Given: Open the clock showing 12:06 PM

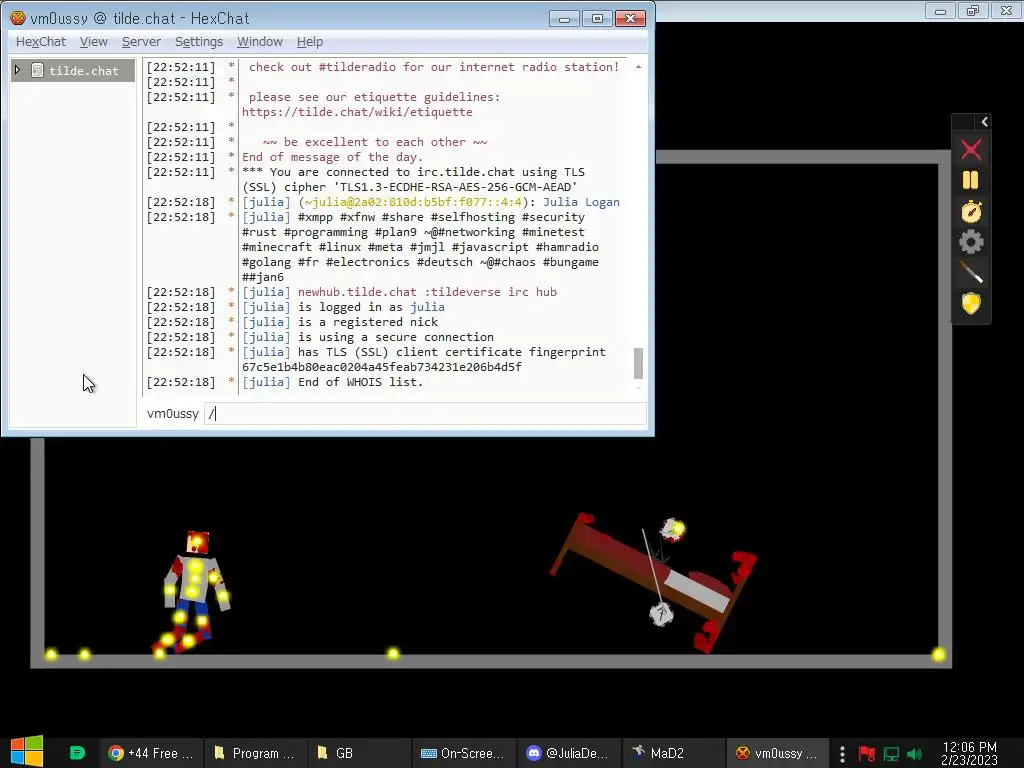Looking at the screenshot, I should point(970,753).
